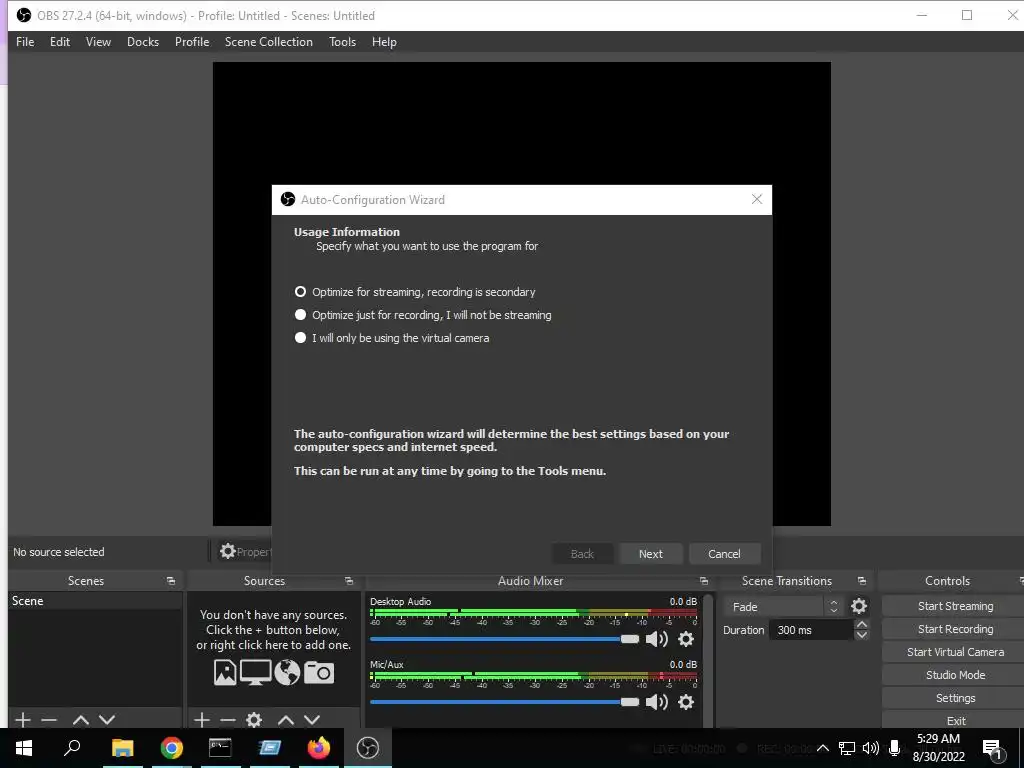Viewport: 1024px width, 768px height.
Task: Move scene up with arrow
Action: pos(80,720)
